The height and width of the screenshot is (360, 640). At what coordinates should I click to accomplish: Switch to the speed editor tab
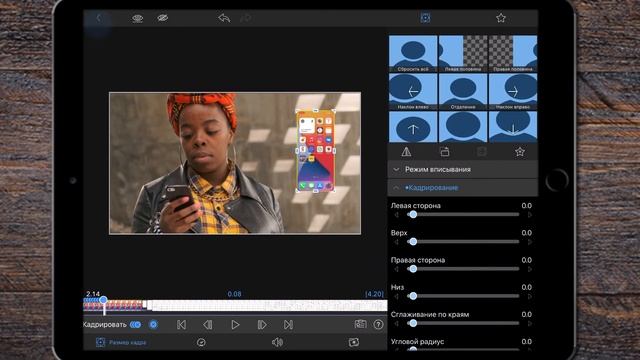click(201, 342)
